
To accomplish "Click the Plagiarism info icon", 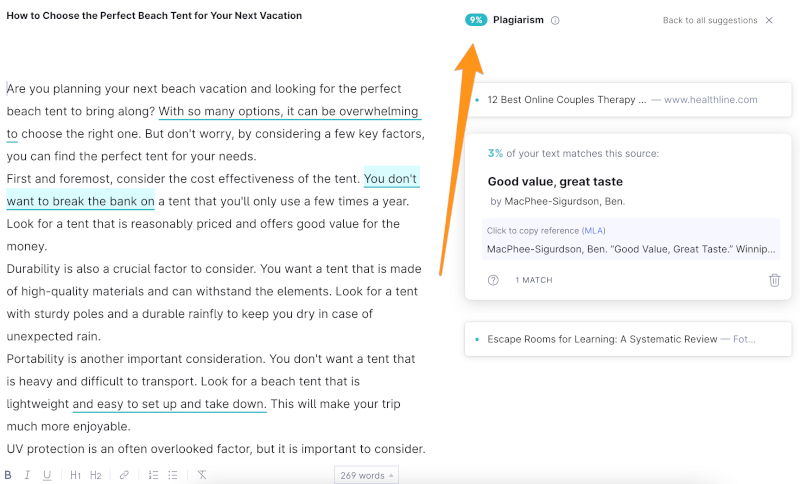I will [555, 20].
